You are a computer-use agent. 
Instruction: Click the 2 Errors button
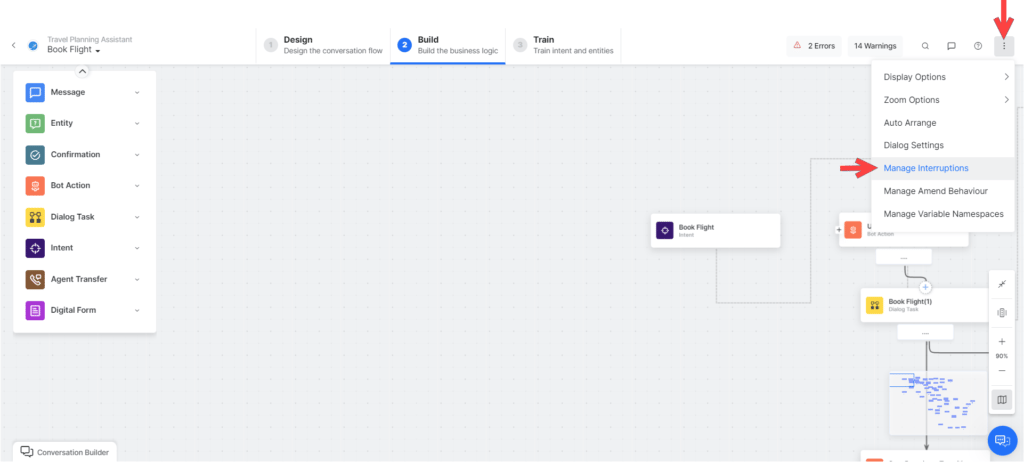(x=814, y=46)
